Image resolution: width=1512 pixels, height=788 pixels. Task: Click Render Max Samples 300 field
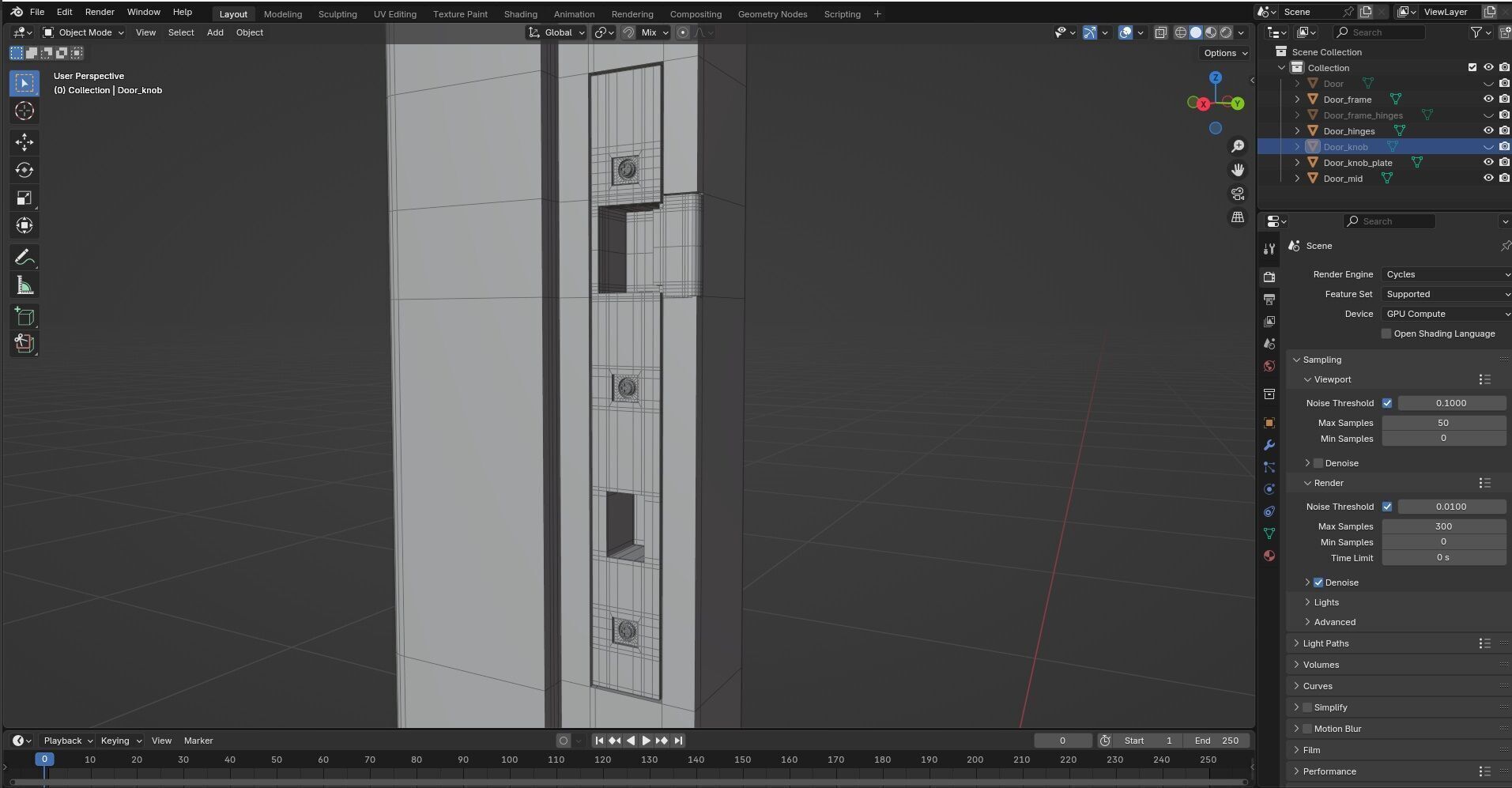tap(1443, 526)
